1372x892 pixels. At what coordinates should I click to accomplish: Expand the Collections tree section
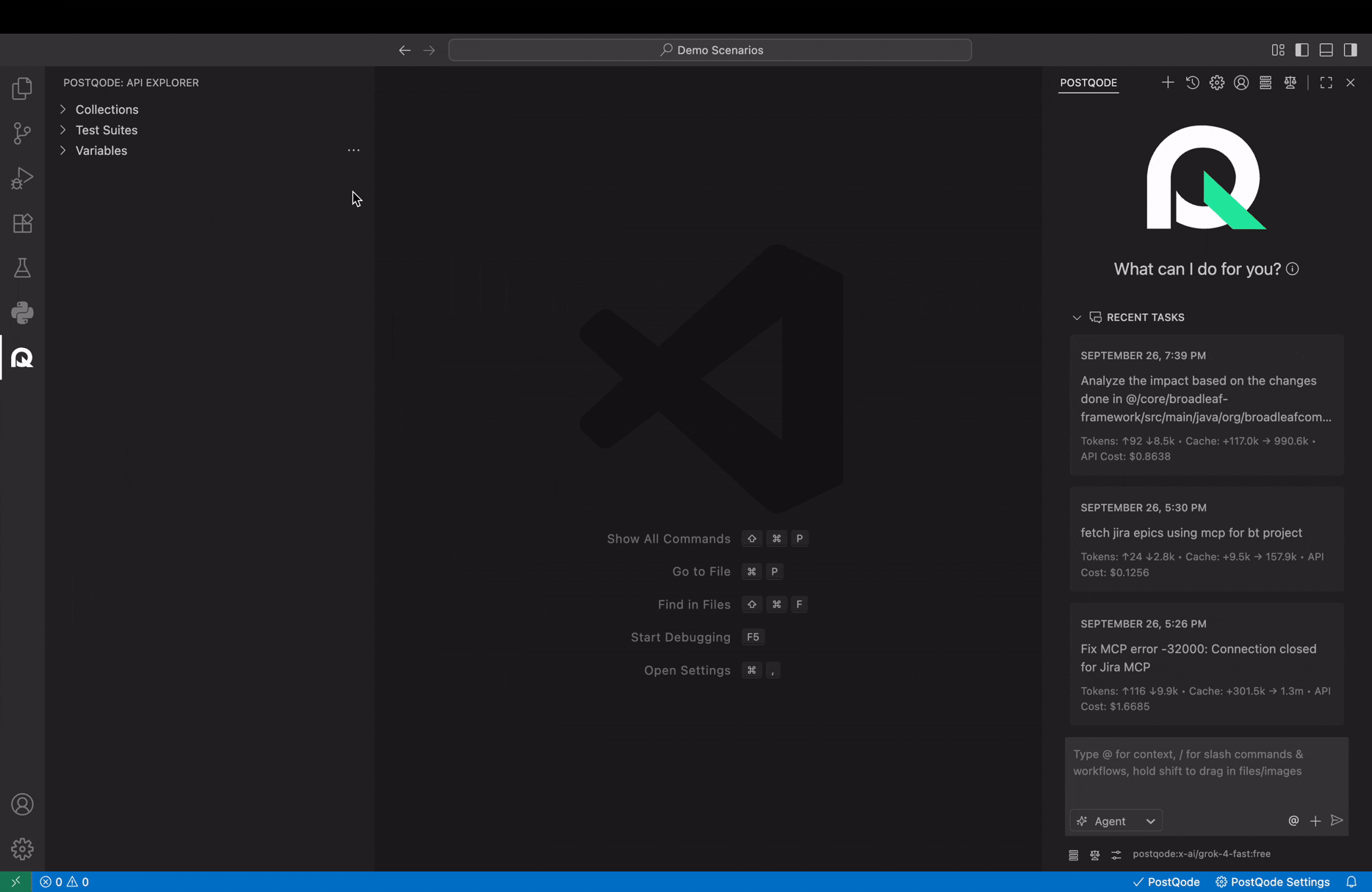[x=106, y=109]
